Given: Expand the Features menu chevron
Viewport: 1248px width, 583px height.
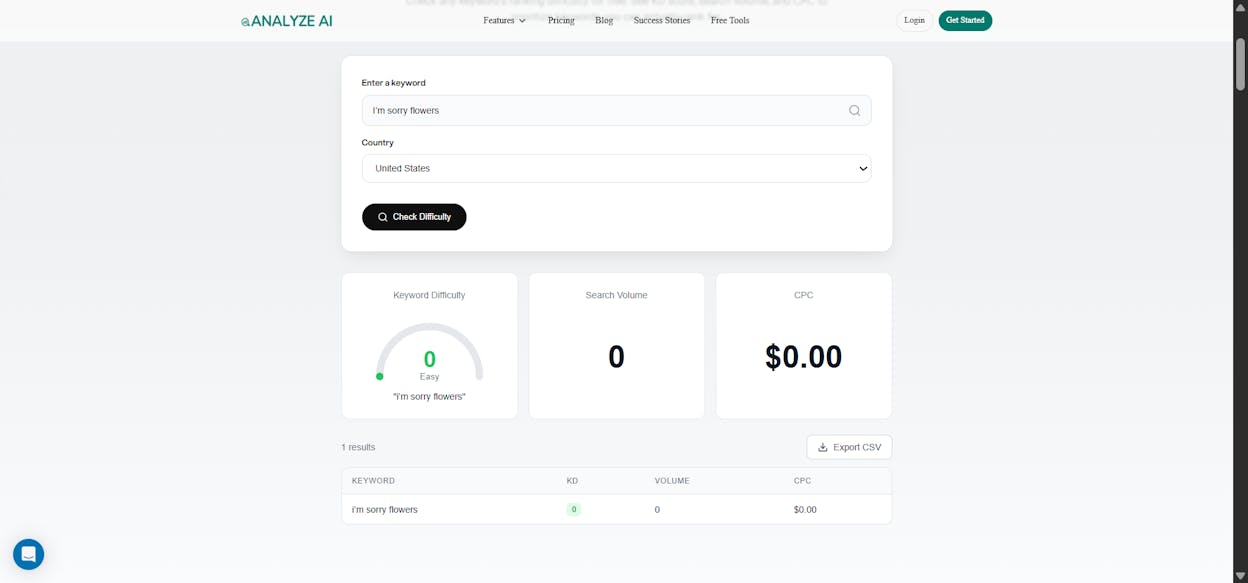Looking at the screenshot, I should click(x=522, y=20).
